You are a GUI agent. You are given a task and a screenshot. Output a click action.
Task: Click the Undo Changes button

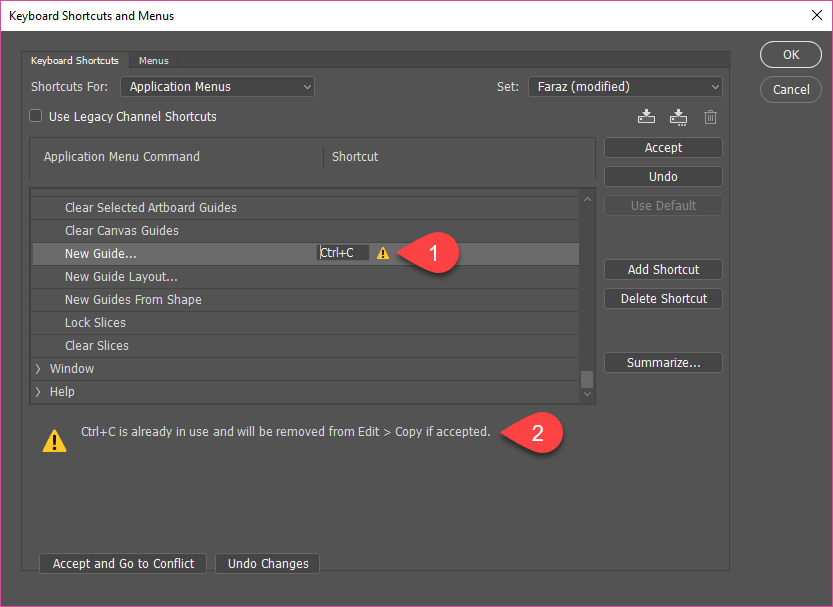(x=268, y=563)
